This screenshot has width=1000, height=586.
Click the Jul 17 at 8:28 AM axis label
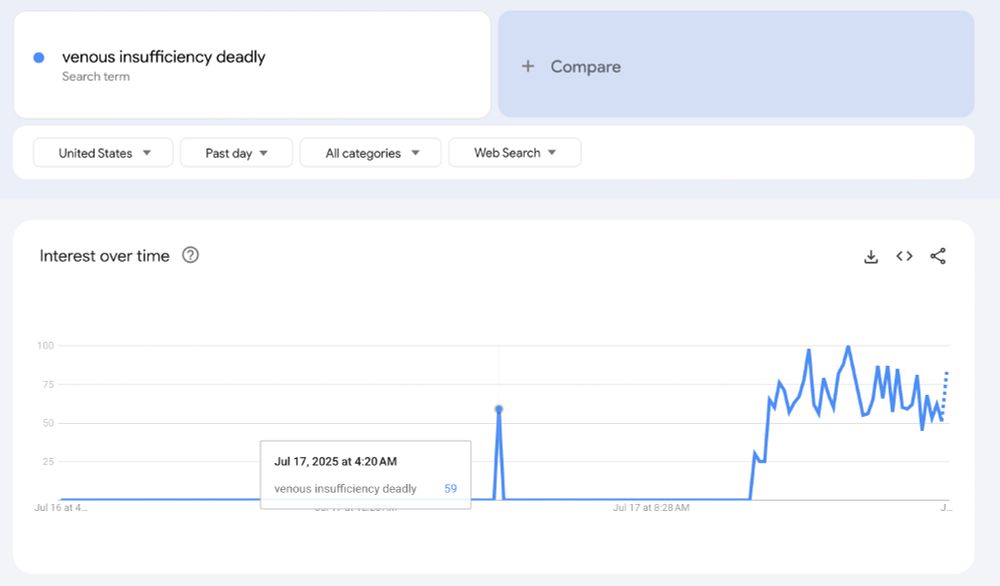[x=649, y=508]
